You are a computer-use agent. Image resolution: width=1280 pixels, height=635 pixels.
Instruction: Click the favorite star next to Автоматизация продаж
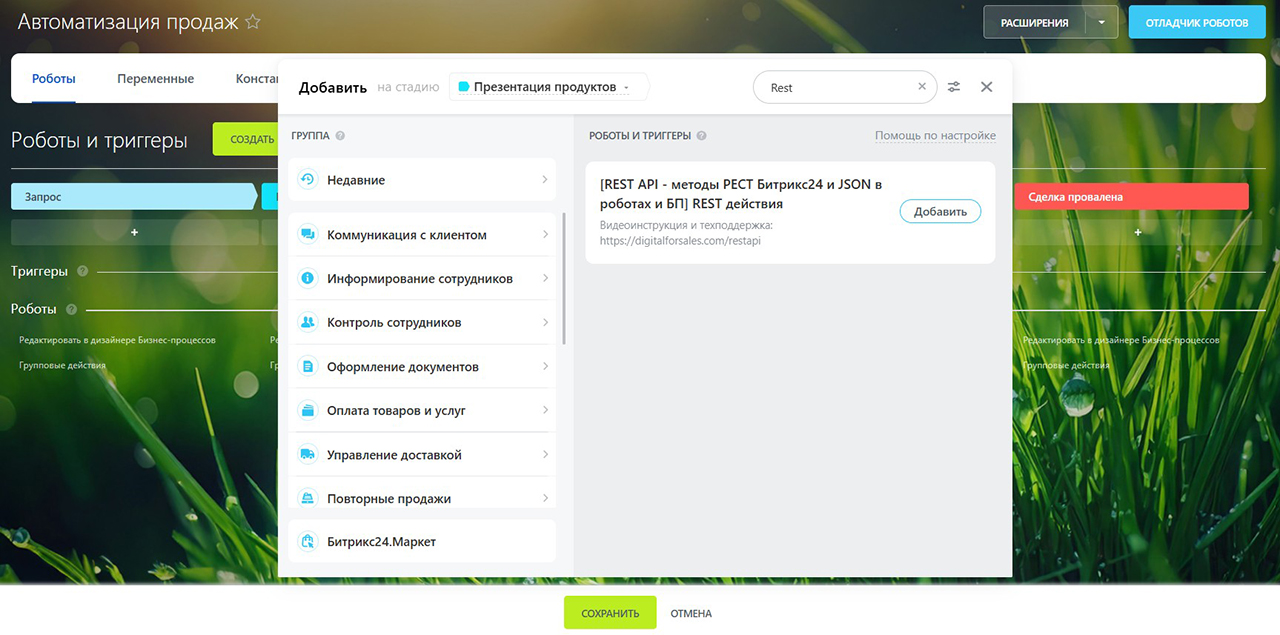[x=253, y=22]
